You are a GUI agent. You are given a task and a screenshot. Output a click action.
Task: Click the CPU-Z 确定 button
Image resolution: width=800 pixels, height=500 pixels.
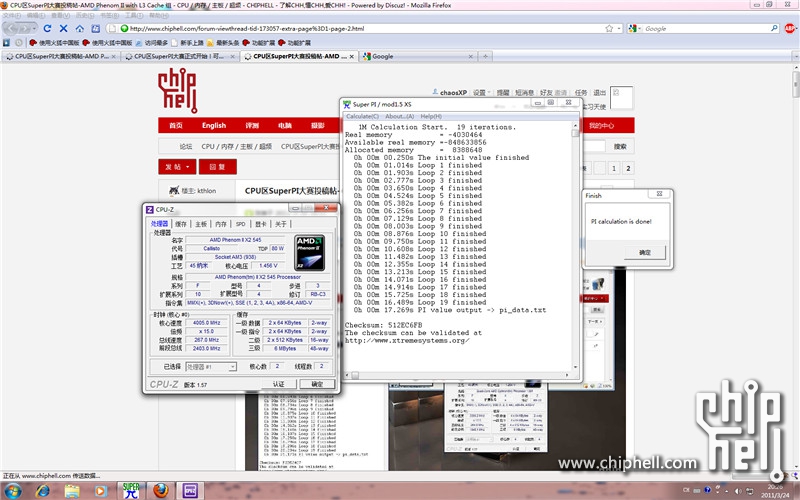tap(317, 384)
